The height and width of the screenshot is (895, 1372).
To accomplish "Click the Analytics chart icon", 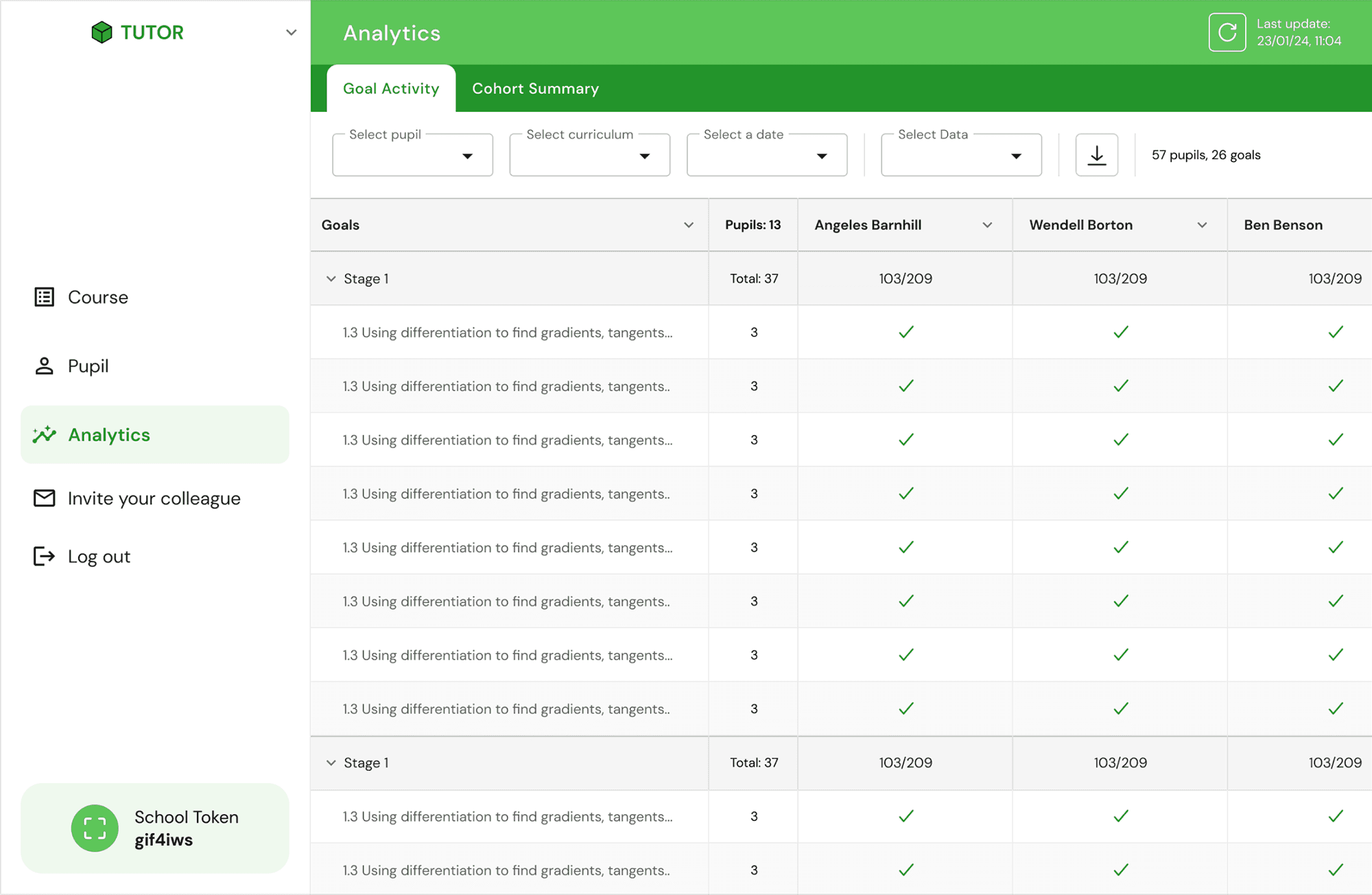I will tap(45, 434).
